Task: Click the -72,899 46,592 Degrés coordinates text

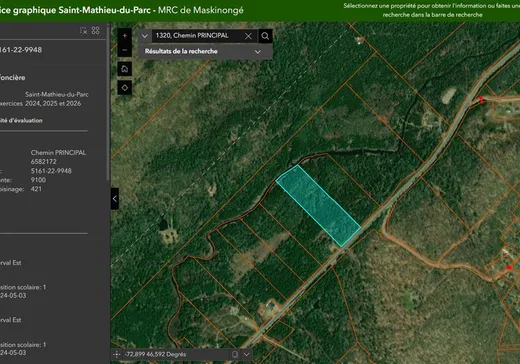Action: coord(155,354)
